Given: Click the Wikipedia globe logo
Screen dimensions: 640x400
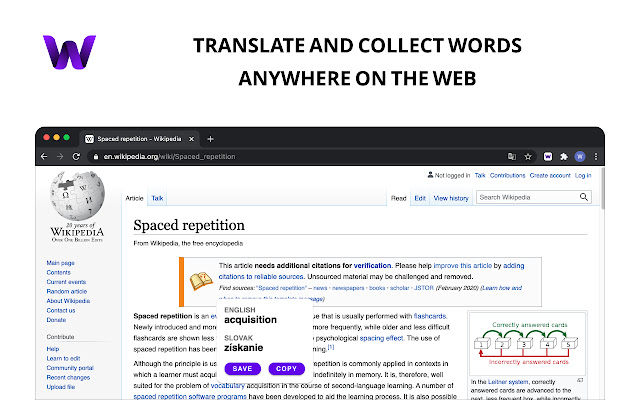Looking at the screenshot, I should coord(77,196).
